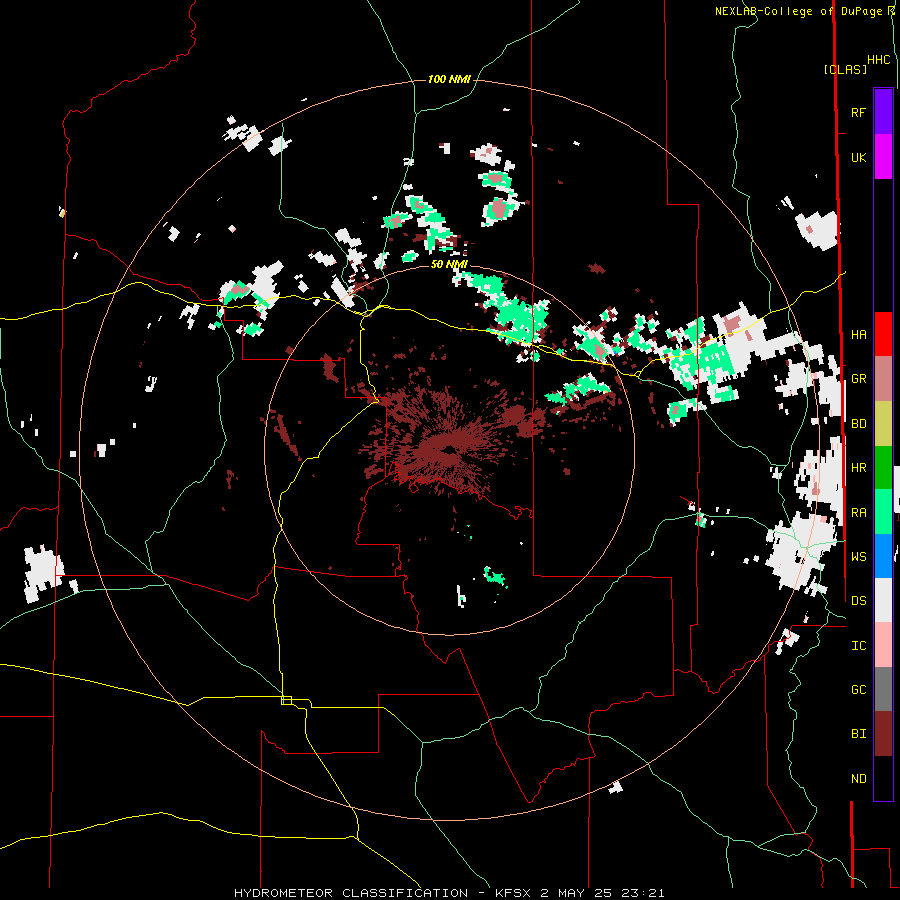The width and height of the screenshot is (900, 900).
Task: Click the 'HHC' product code text
Action: (x=878, y=60)
